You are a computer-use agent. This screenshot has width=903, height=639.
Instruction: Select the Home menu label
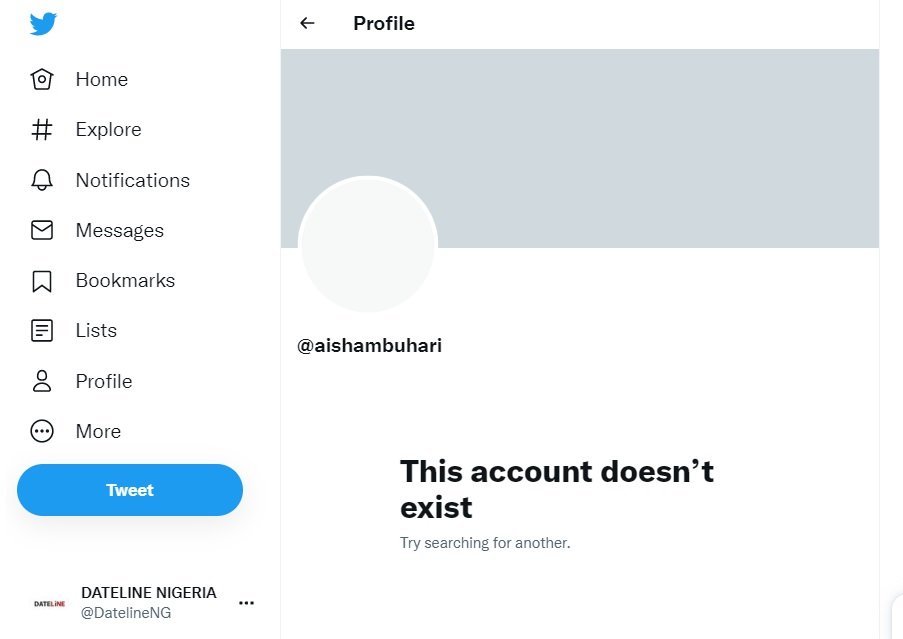(x=102, y=79)
